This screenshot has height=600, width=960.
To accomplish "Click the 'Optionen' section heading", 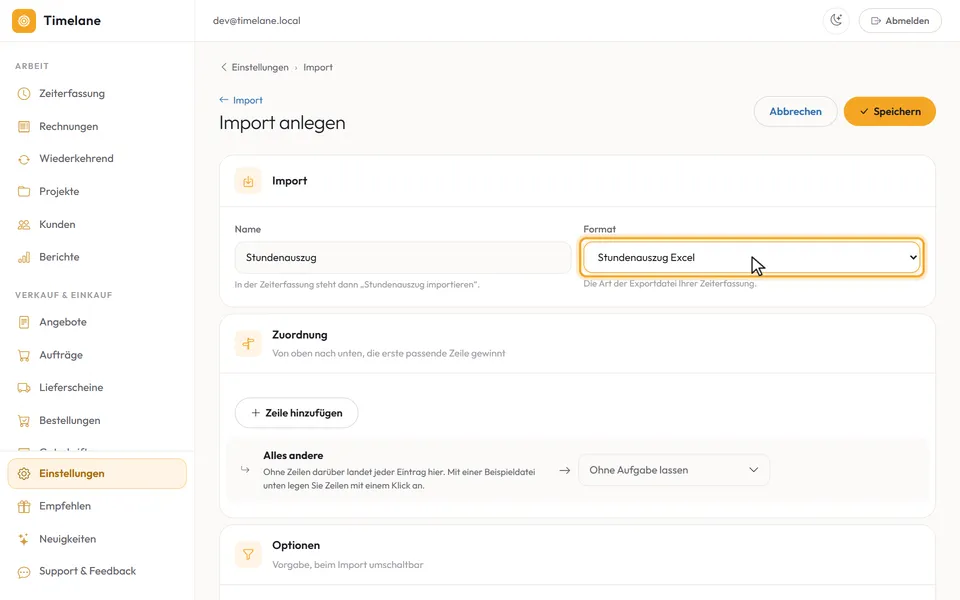I will (296, 546).
